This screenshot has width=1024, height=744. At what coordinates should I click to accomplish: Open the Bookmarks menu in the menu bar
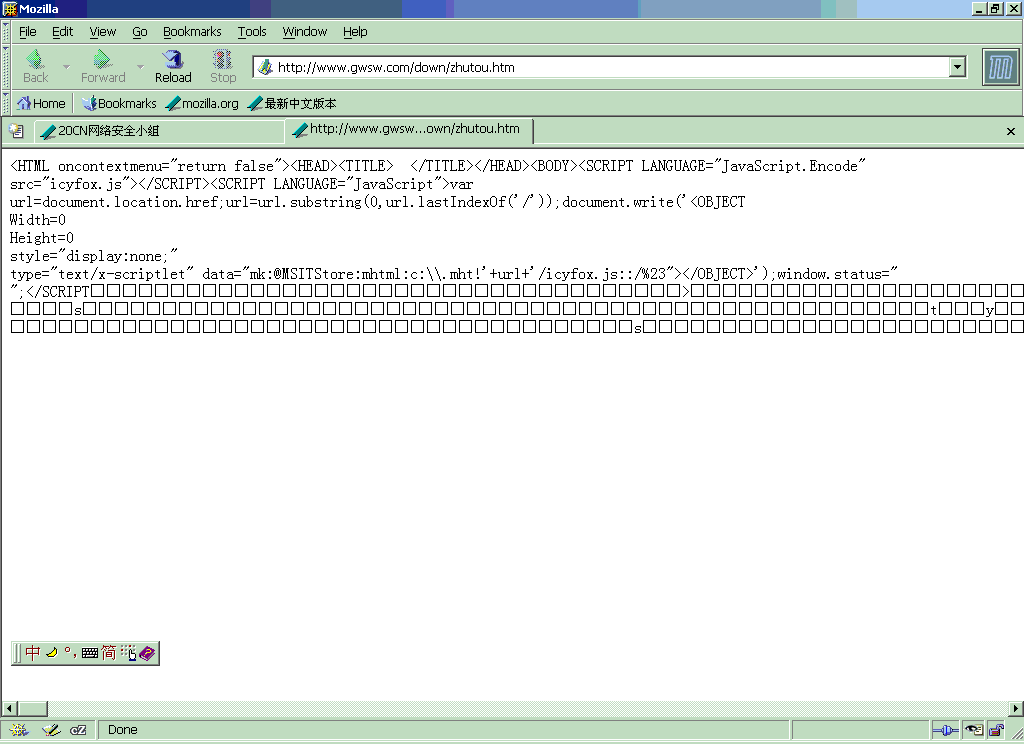tap(192, 31)
